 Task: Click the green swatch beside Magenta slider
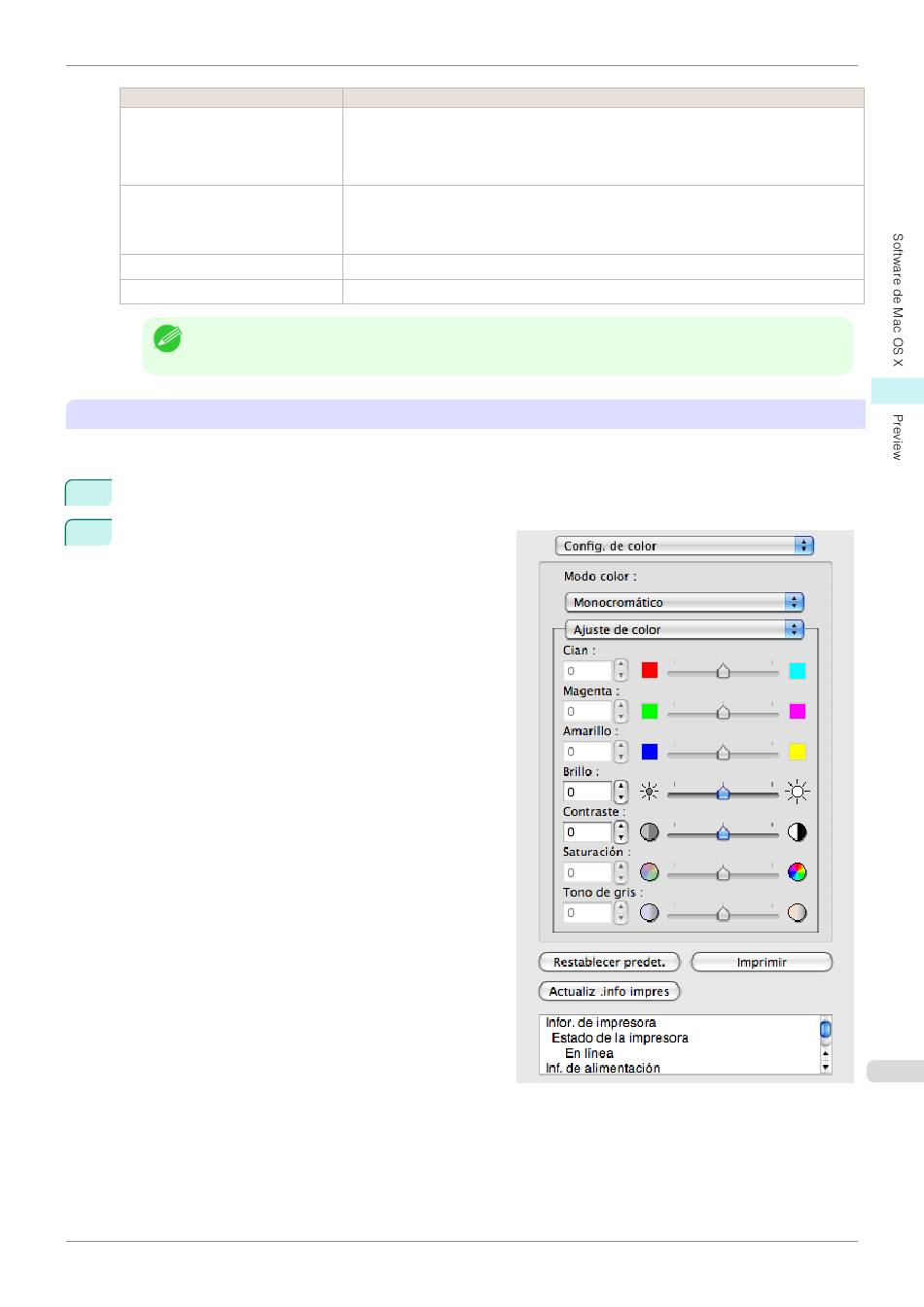click(650, 711)
